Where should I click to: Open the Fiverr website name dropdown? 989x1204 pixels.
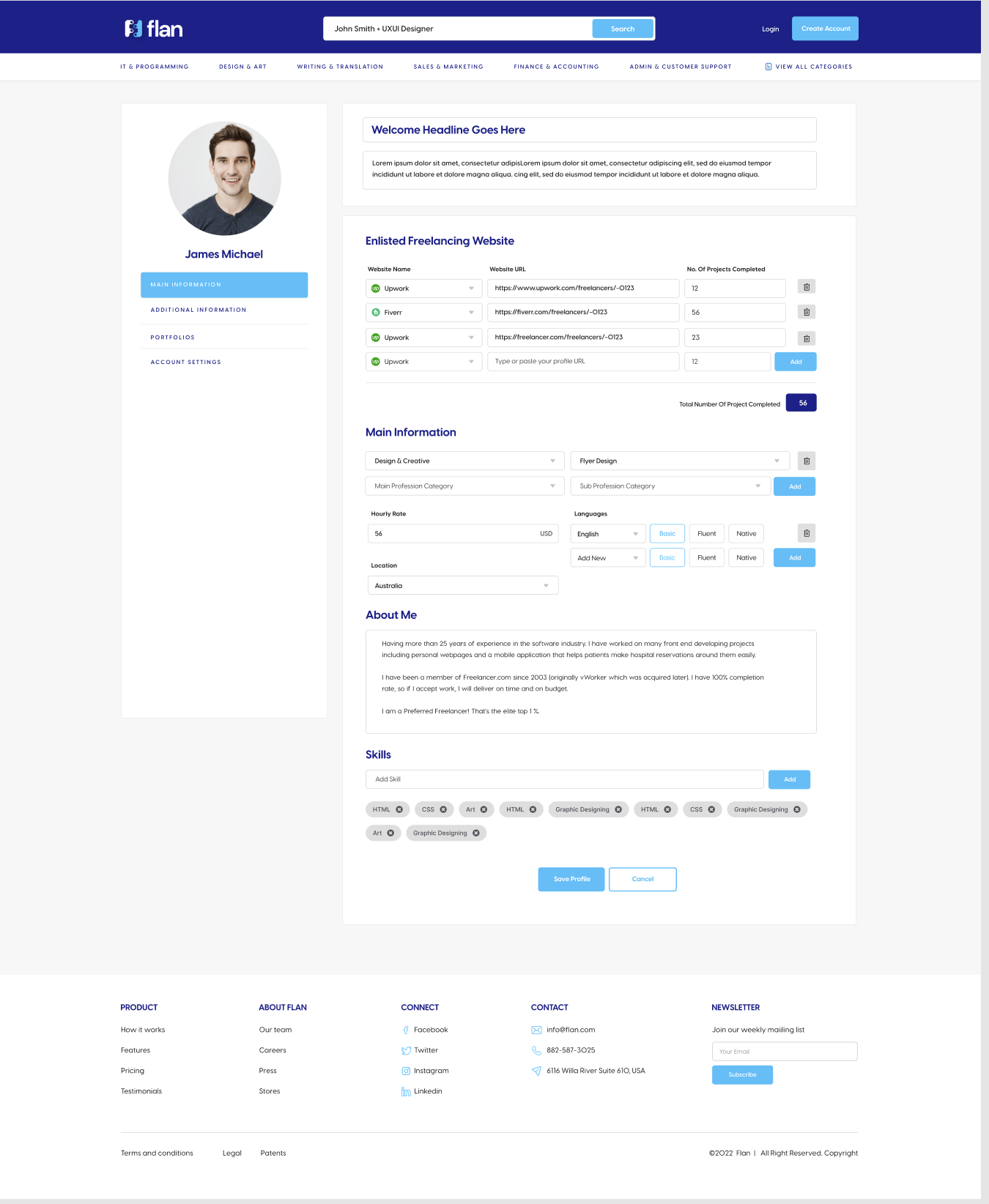[423, 312]
